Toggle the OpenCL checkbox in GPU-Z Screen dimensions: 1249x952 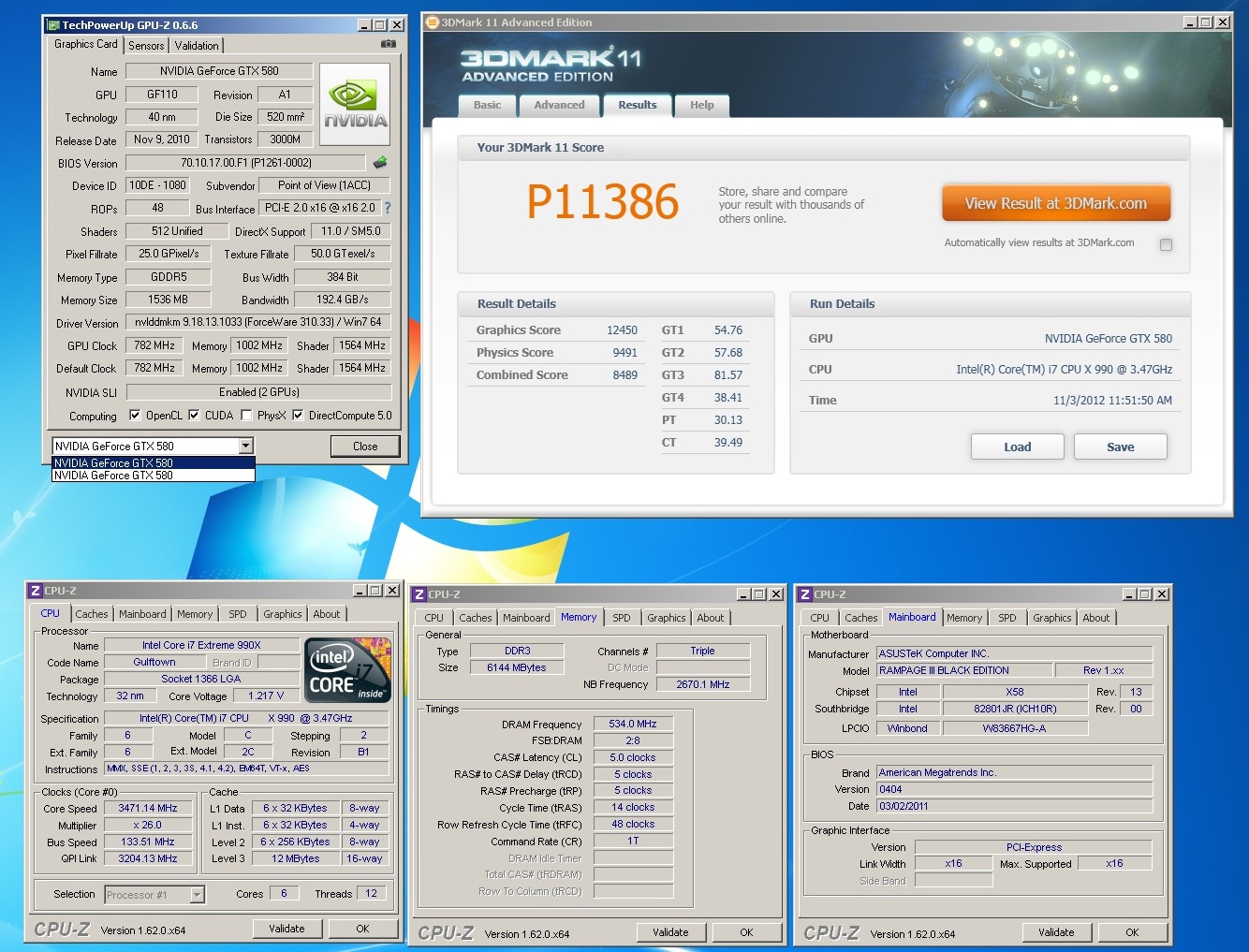click(x=135, y=416)
